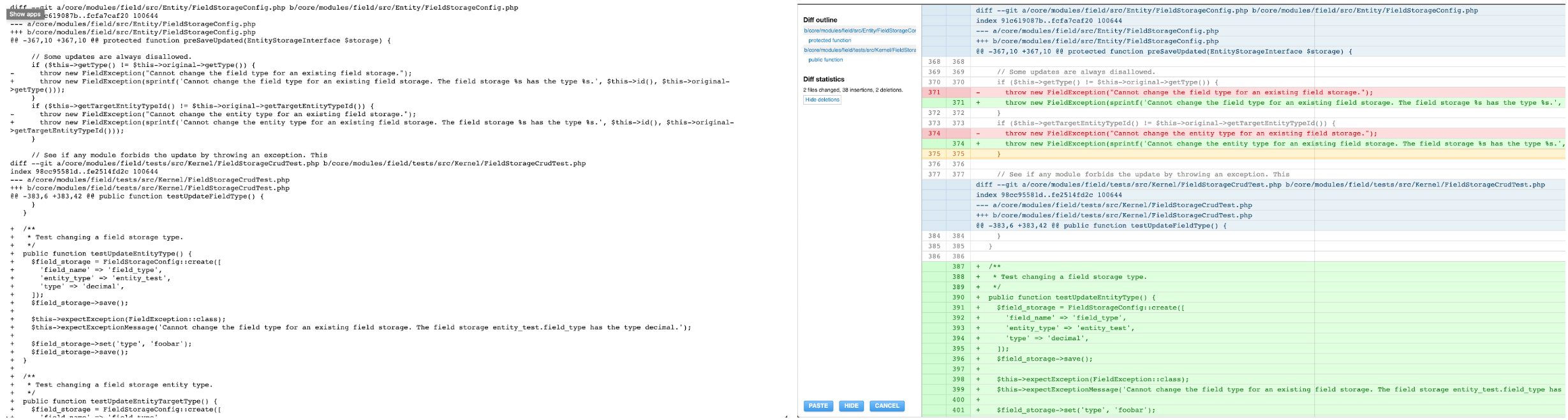Cancel the diff review dialog

pyautogui.click(x=887, y=406)
